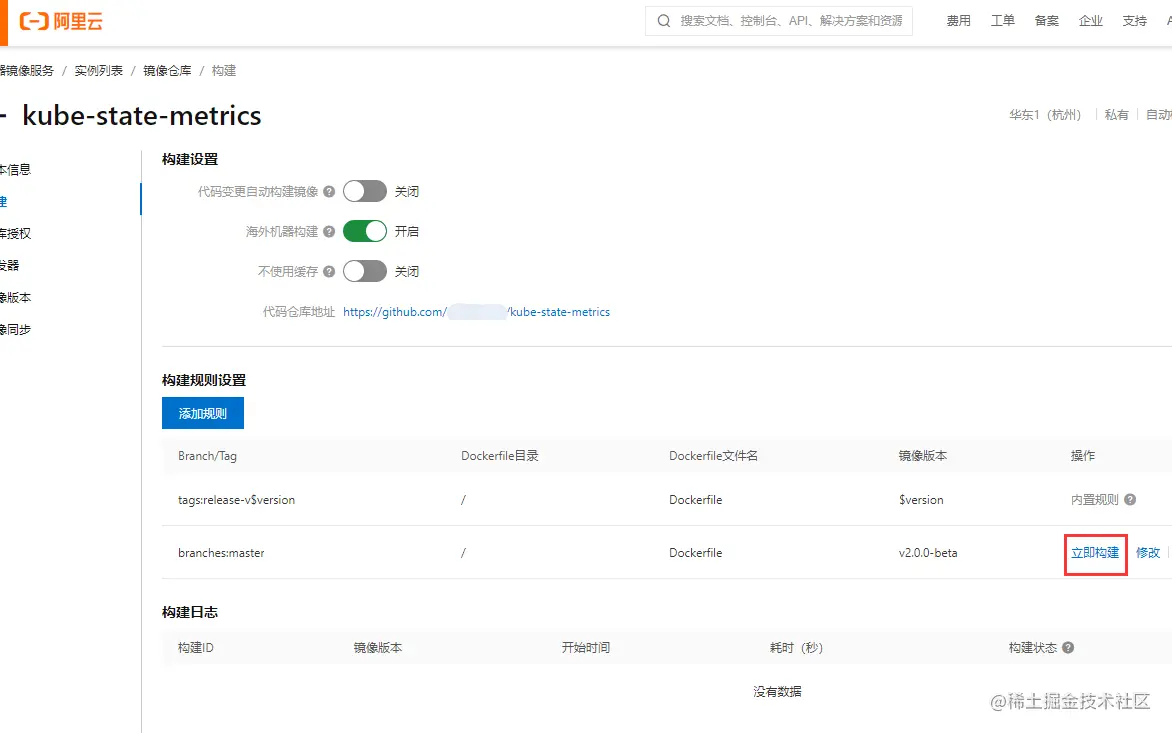
Task: Click the branches:master cell
Action: [221, 553]
